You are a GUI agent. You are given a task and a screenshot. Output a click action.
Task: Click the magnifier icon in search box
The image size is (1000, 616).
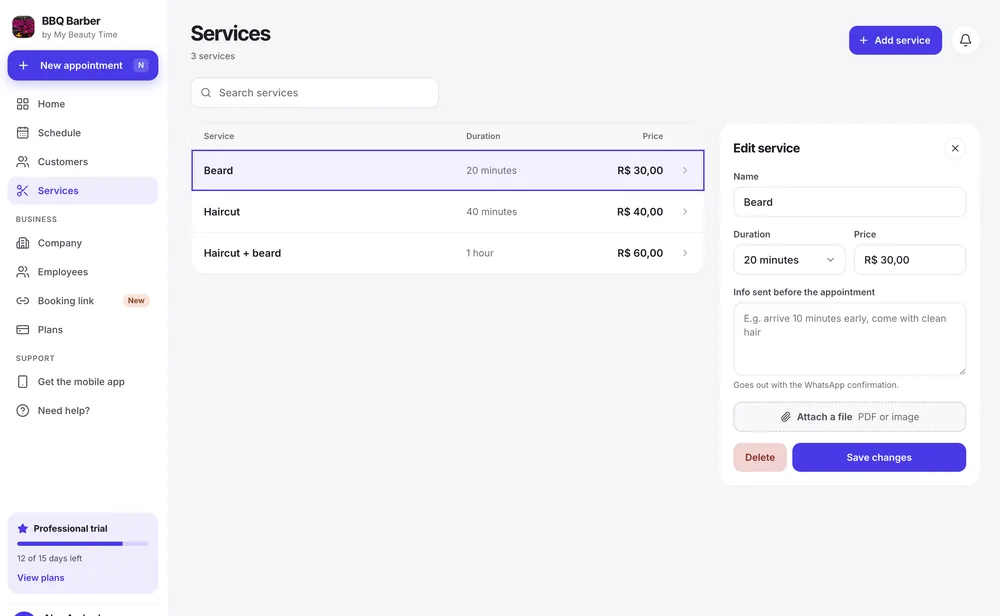[206, 92]
